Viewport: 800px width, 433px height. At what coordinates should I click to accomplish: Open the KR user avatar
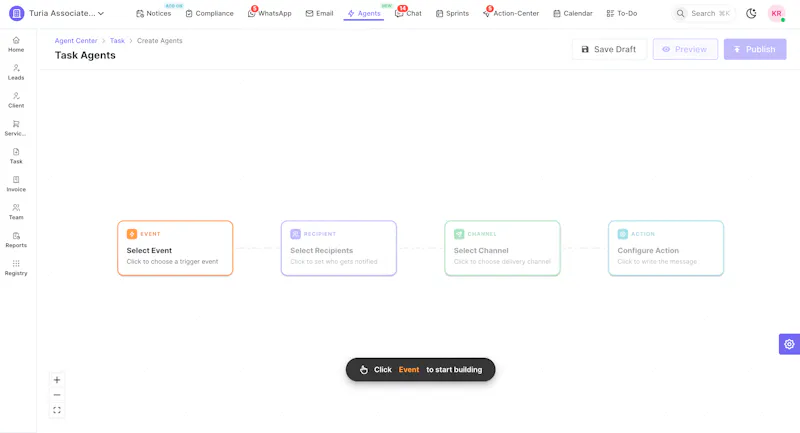(x=776, y=13)
